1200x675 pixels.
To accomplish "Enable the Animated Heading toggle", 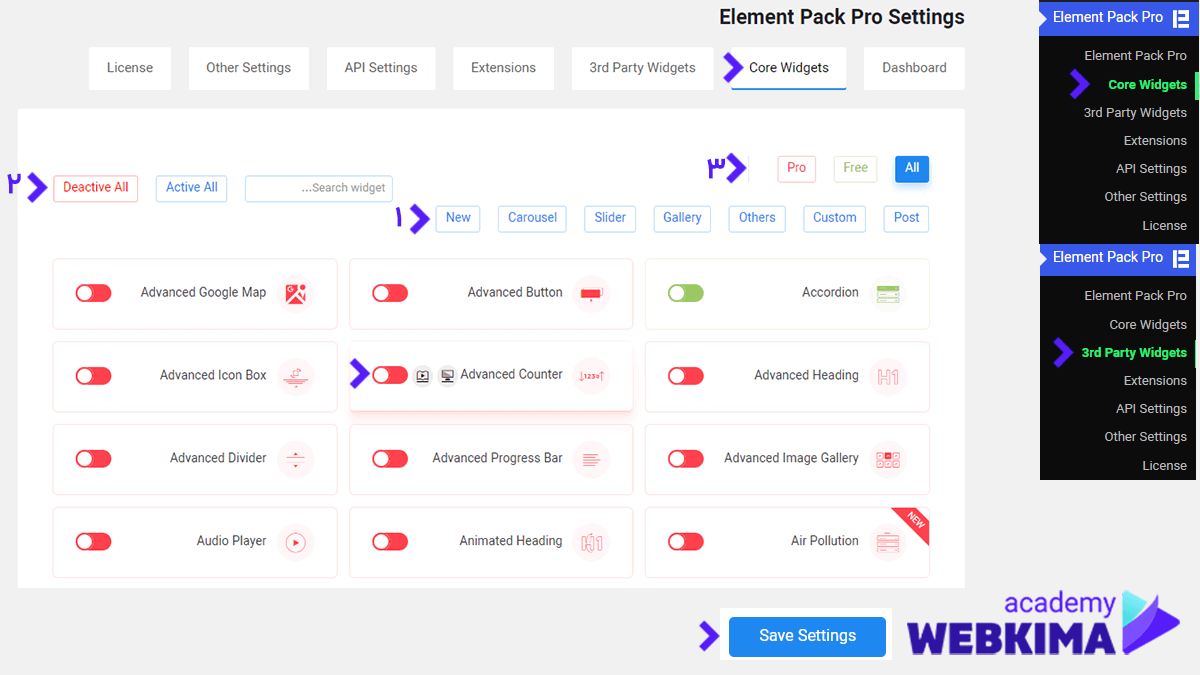I will (x=390, y=542).
